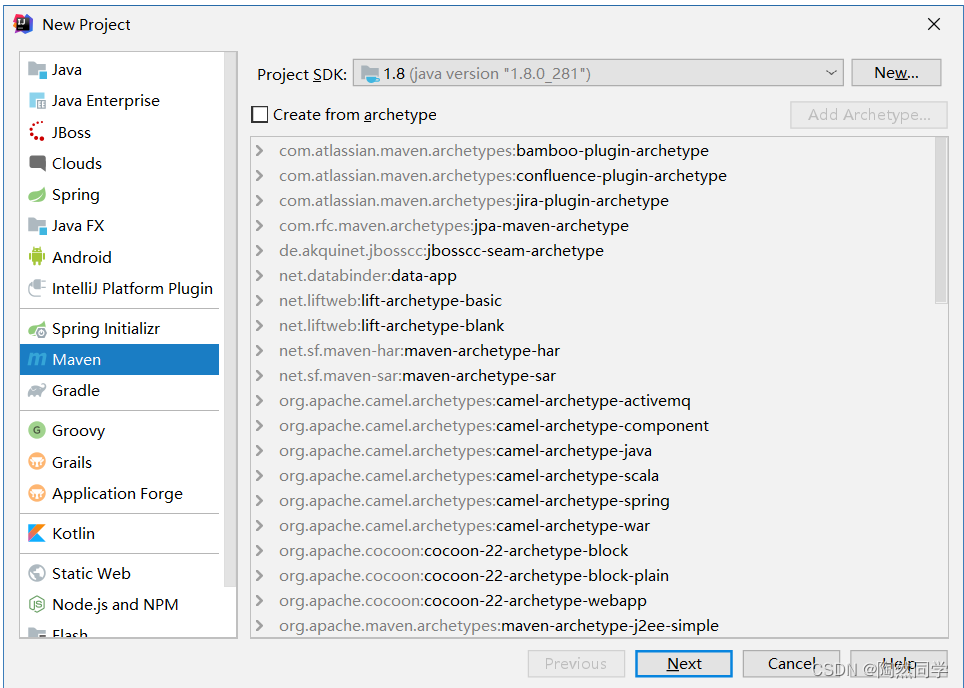Click the Grails orange icon
The image size is (964, 688).
(x=37, y=462)
